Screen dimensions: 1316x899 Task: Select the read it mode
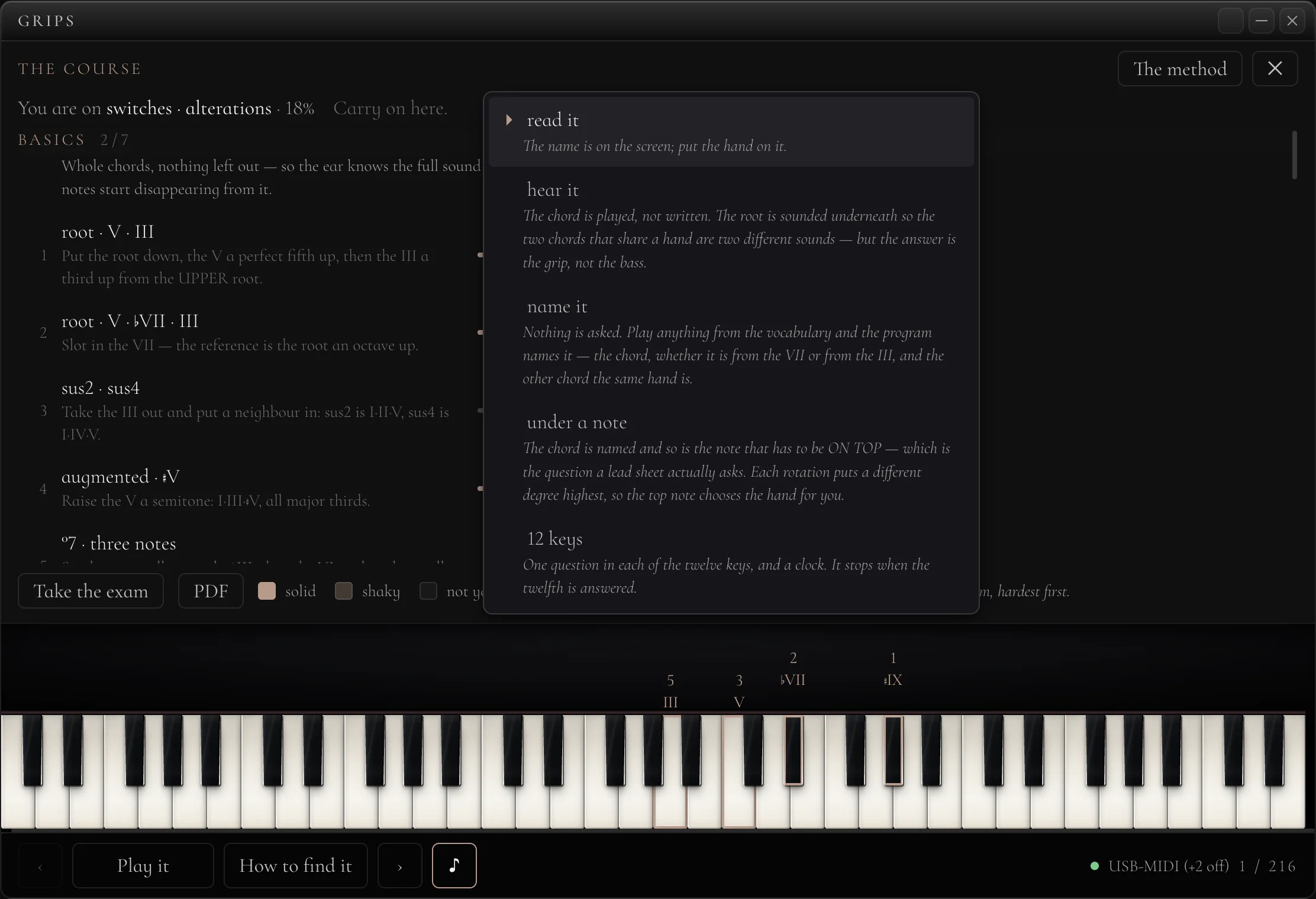tap(731, 132)
